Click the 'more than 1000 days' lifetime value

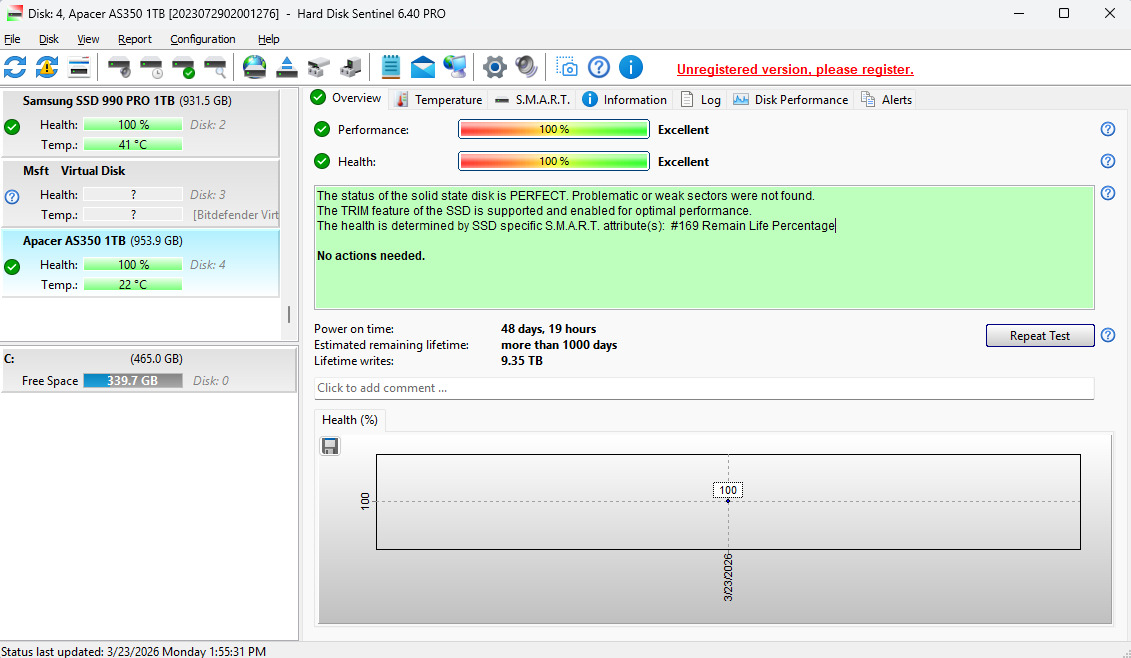click(x=559, y=345)
